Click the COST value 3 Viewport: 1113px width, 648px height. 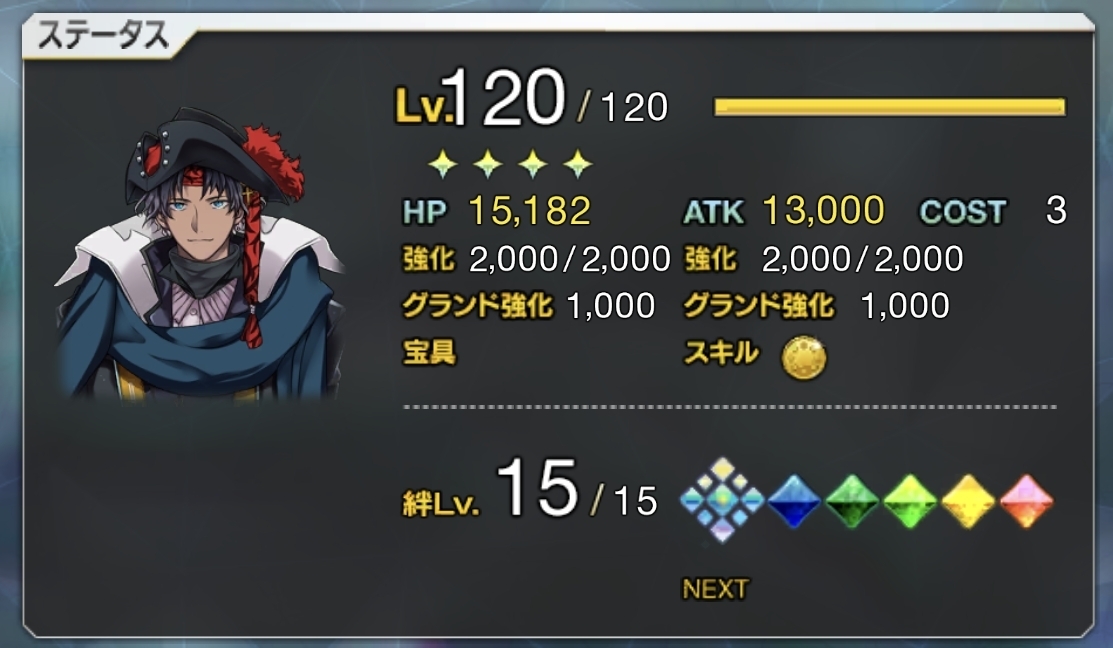tap(1056, 211)
